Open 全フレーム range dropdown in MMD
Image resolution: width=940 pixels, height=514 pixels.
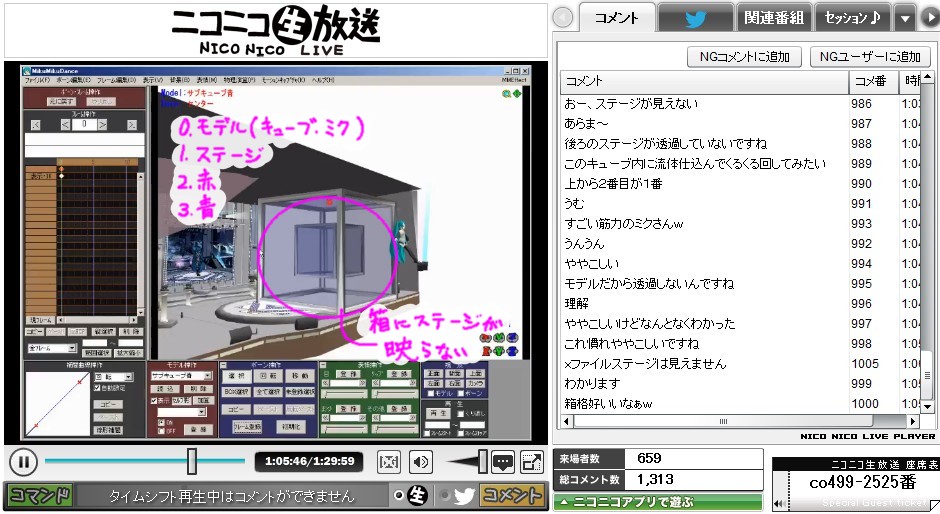pyautogui.click(x=52, y=348)
